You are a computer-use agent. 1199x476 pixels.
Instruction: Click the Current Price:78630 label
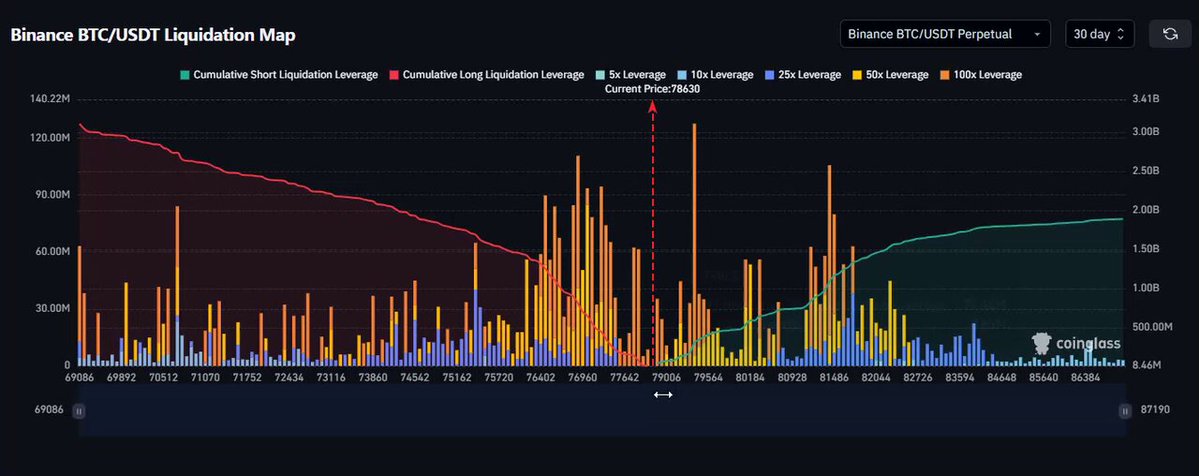652,89
